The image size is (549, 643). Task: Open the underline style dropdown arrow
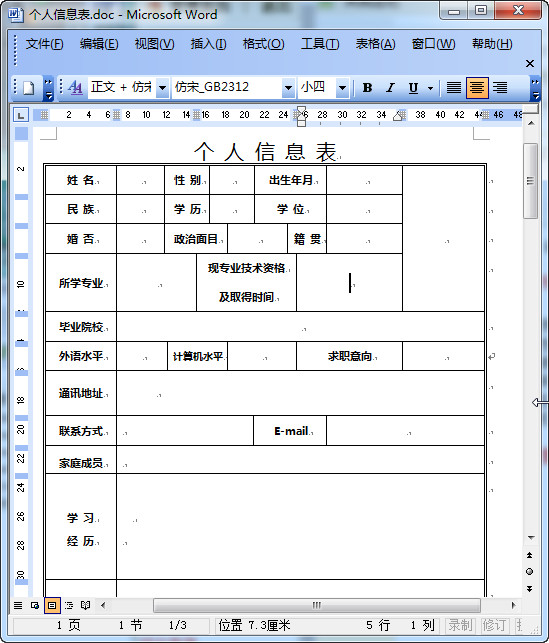[430, 88]
